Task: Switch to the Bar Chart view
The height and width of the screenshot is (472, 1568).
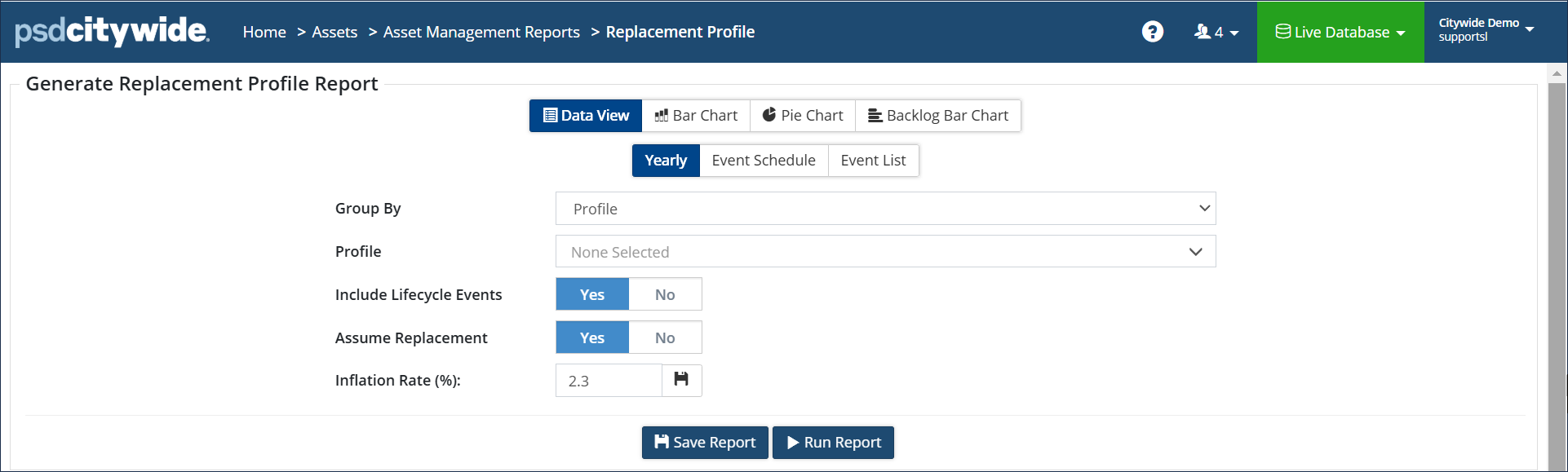Action: point(696,116)
